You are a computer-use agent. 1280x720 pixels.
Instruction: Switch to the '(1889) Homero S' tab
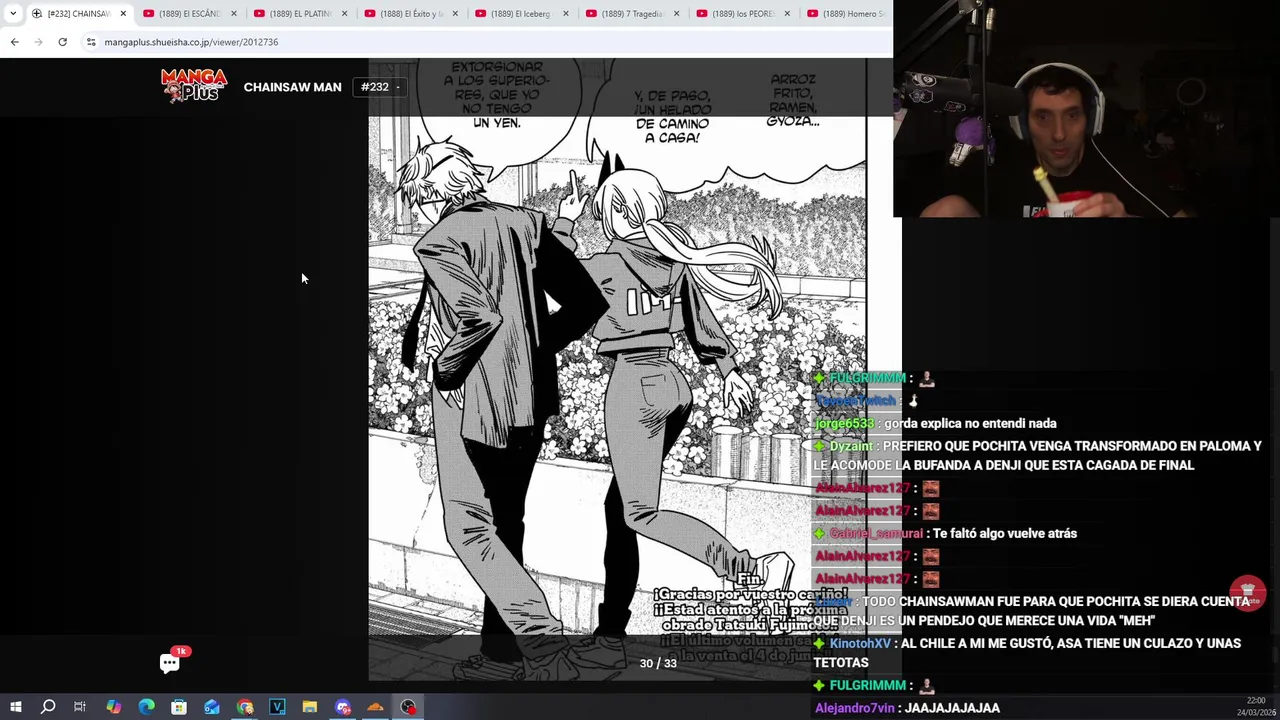pyautogui.click(x=846, y=14)
